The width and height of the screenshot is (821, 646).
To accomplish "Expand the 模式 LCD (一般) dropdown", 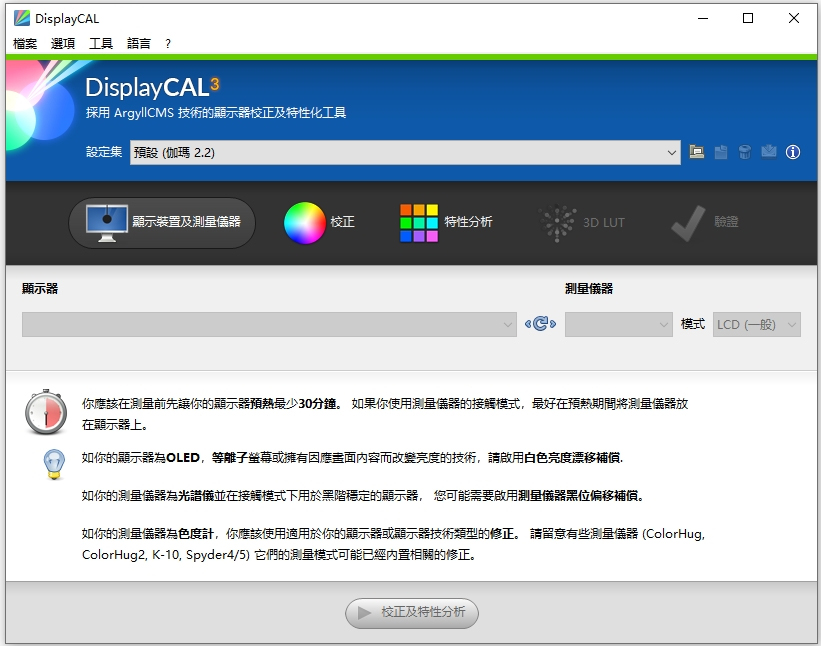I will (x=757, y=325).
